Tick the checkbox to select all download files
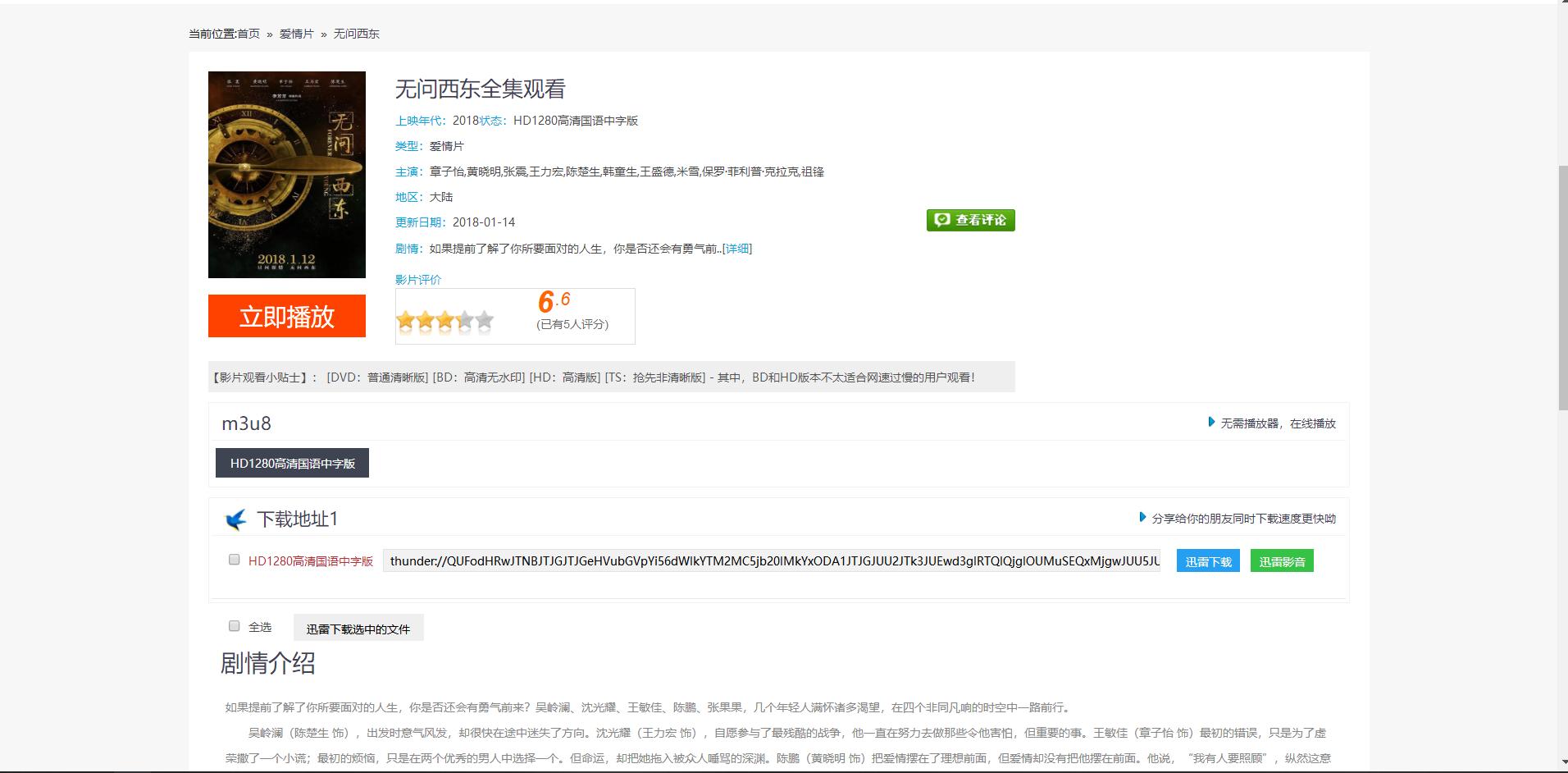 pyautogui.click(x=234, y=625)
